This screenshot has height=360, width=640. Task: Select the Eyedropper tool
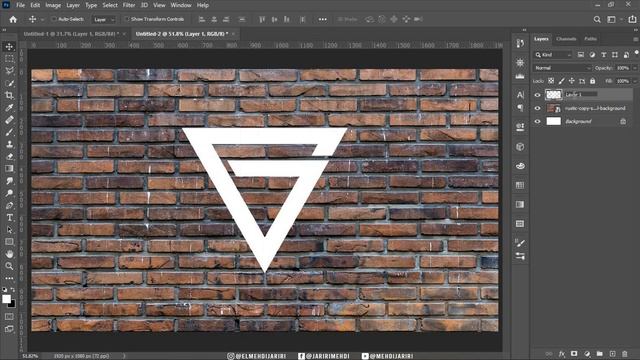click(9, 108)
